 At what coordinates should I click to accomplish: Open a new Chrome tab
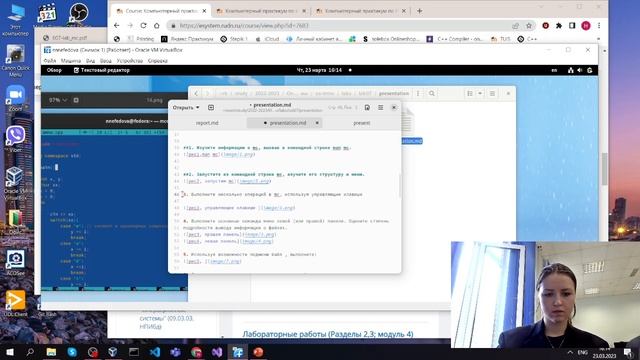419,11
